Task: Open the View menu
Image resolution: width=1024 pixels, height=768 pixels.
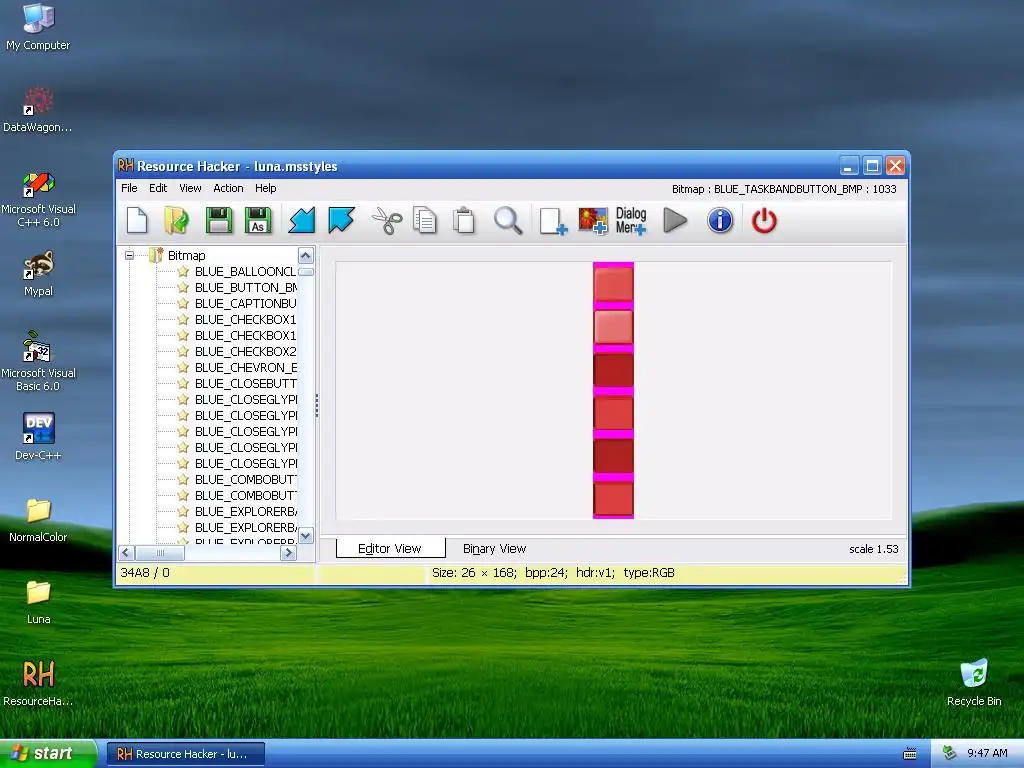Action: click(190, 188)
